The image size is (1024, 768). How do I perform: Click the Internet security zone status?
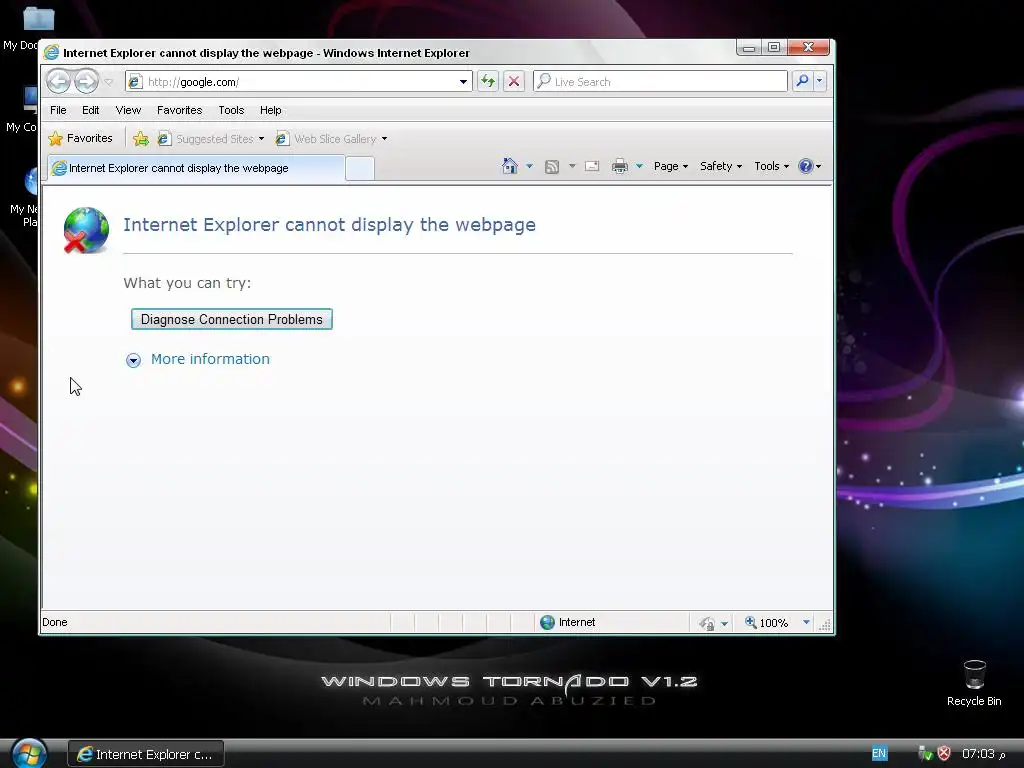tap(568, 622)
